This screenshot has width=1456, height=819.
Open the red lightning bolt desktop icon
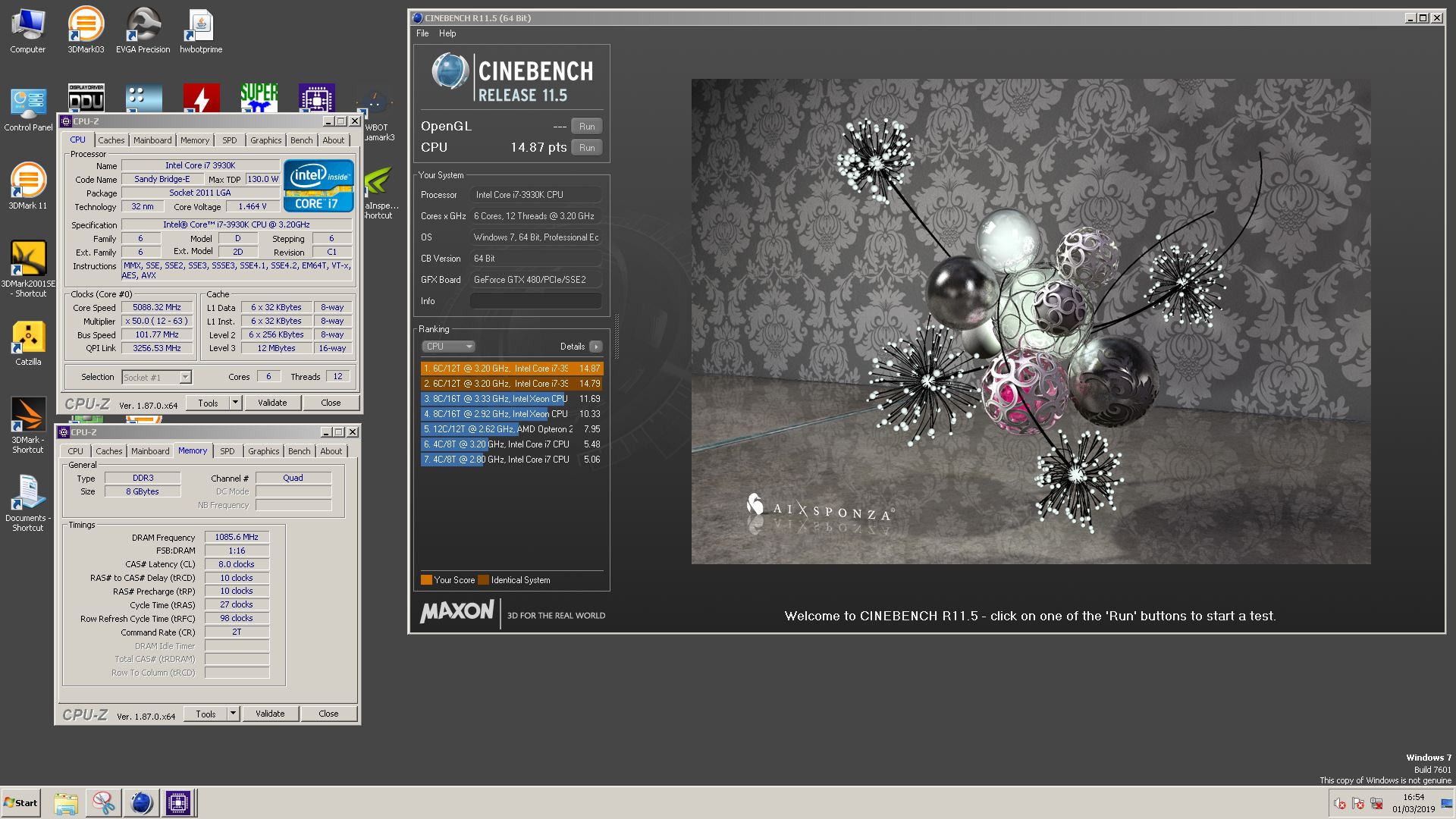coord(201,98)
